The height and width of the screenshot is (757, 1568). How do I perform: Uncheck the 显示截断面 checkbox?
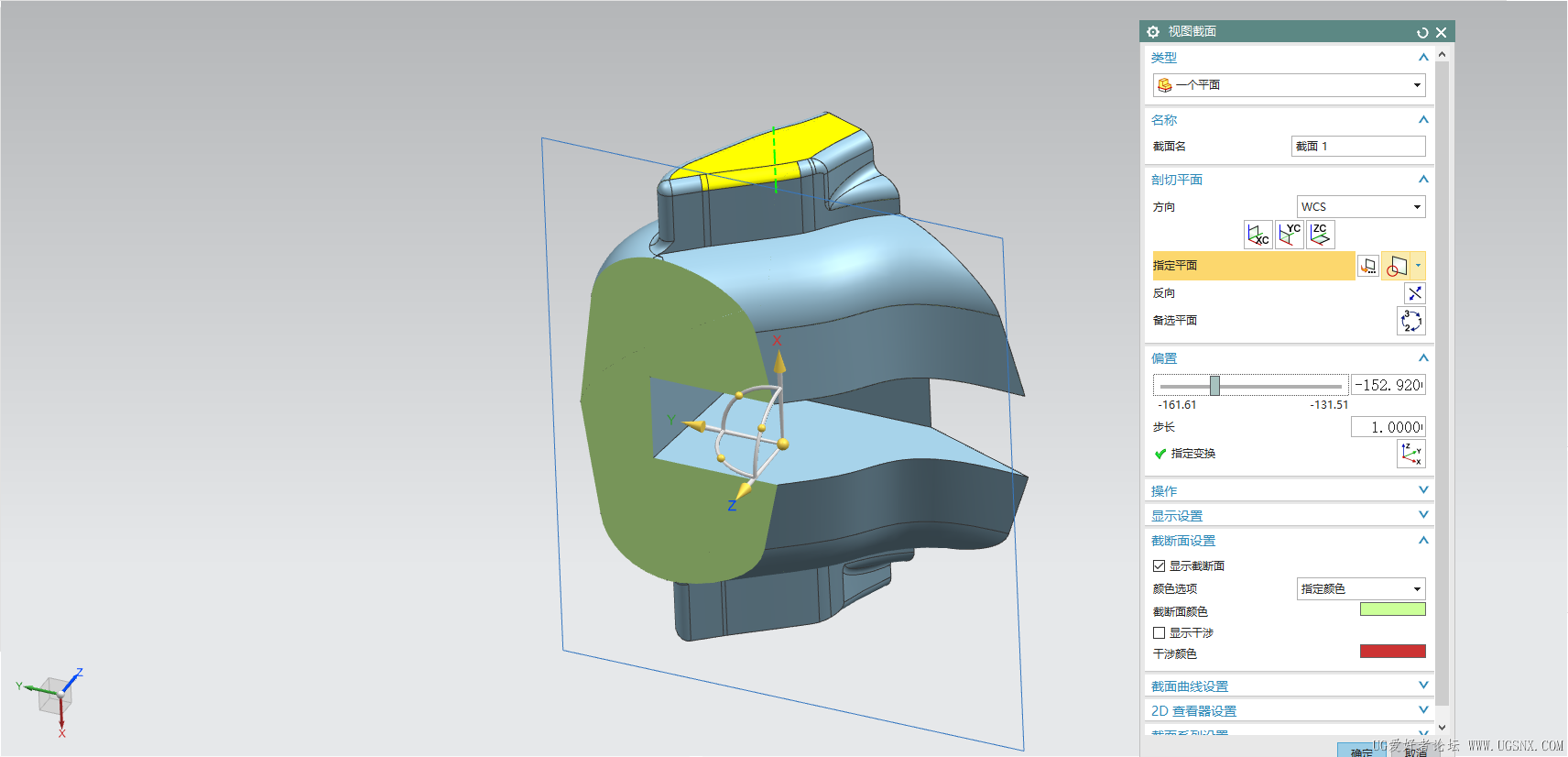1159,566
